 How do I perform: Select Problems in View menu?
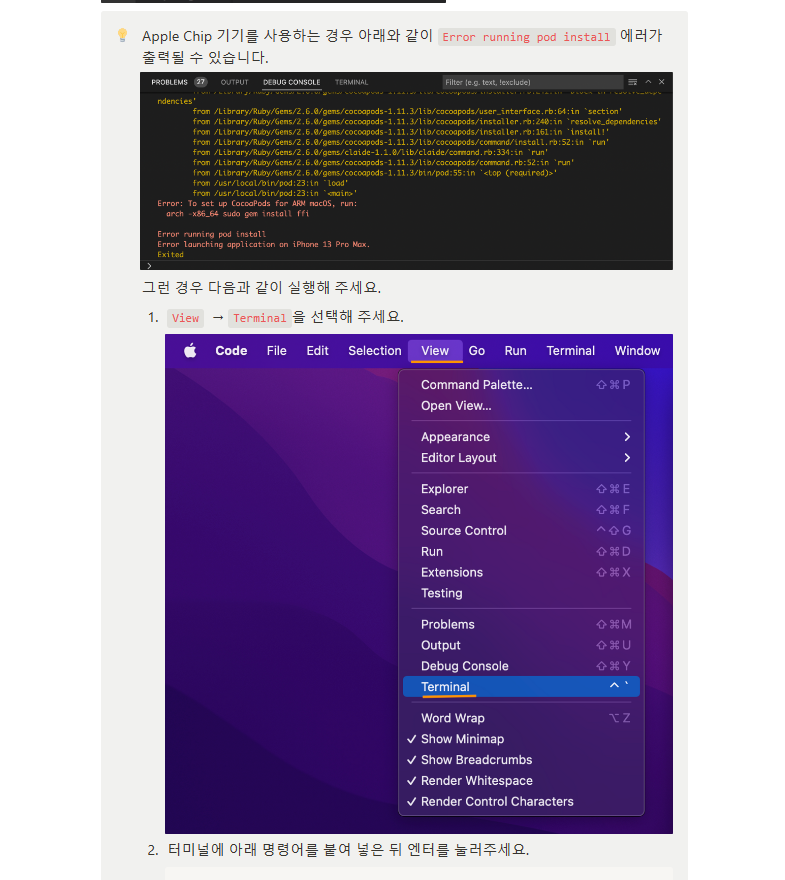(521, 625)
